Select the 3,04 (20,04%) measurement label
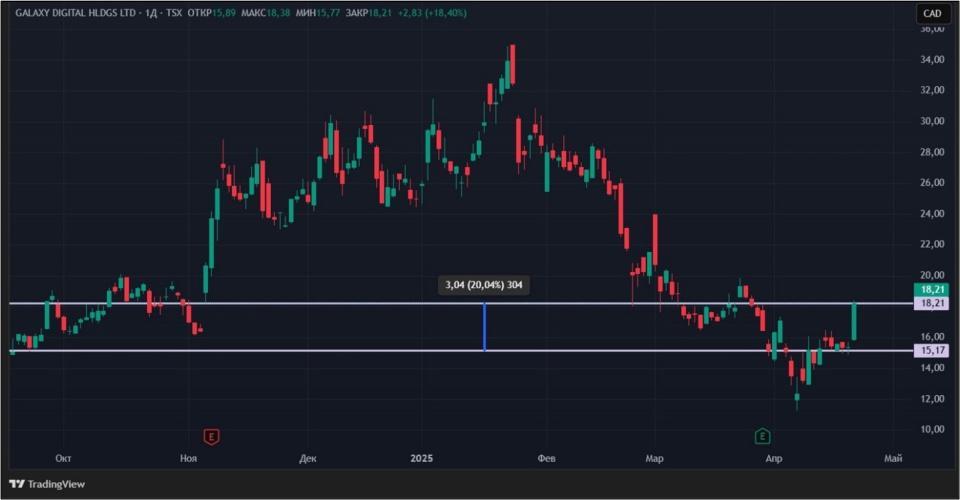Image resolution: width=960 pixels, height=500 pixels. (x=484, y=285)
